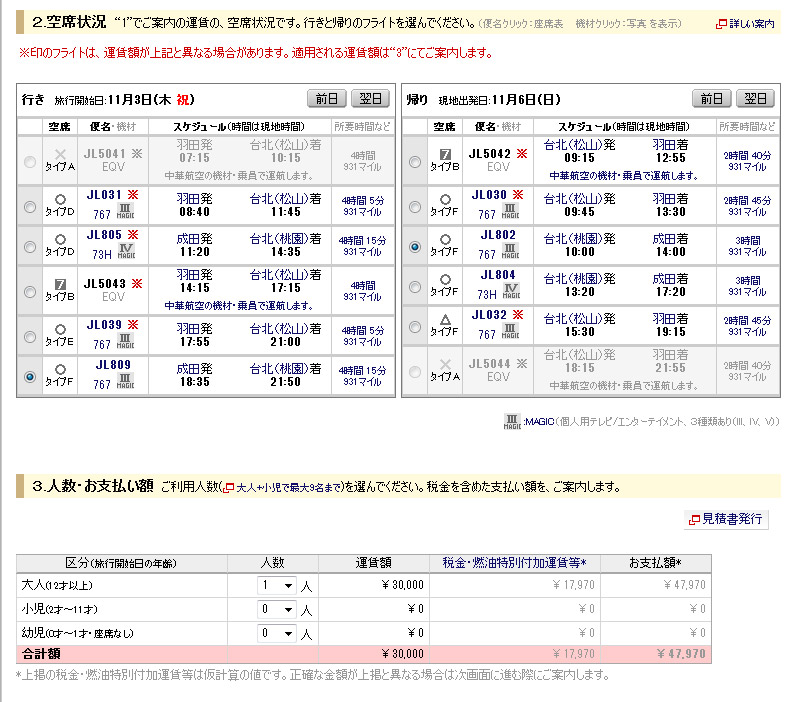This screenshot has width=805, height=702.
Task: Click the circle availability icon for JL030
Action: (x=445, y=199)
